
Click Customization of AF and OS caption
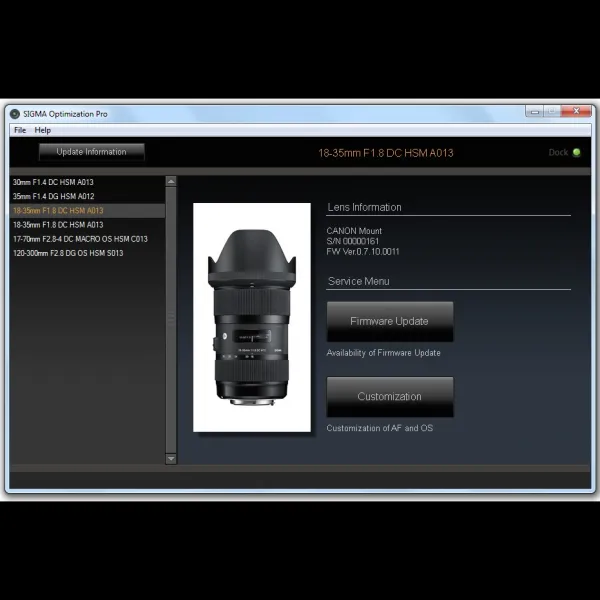click(x=380, y=428)
